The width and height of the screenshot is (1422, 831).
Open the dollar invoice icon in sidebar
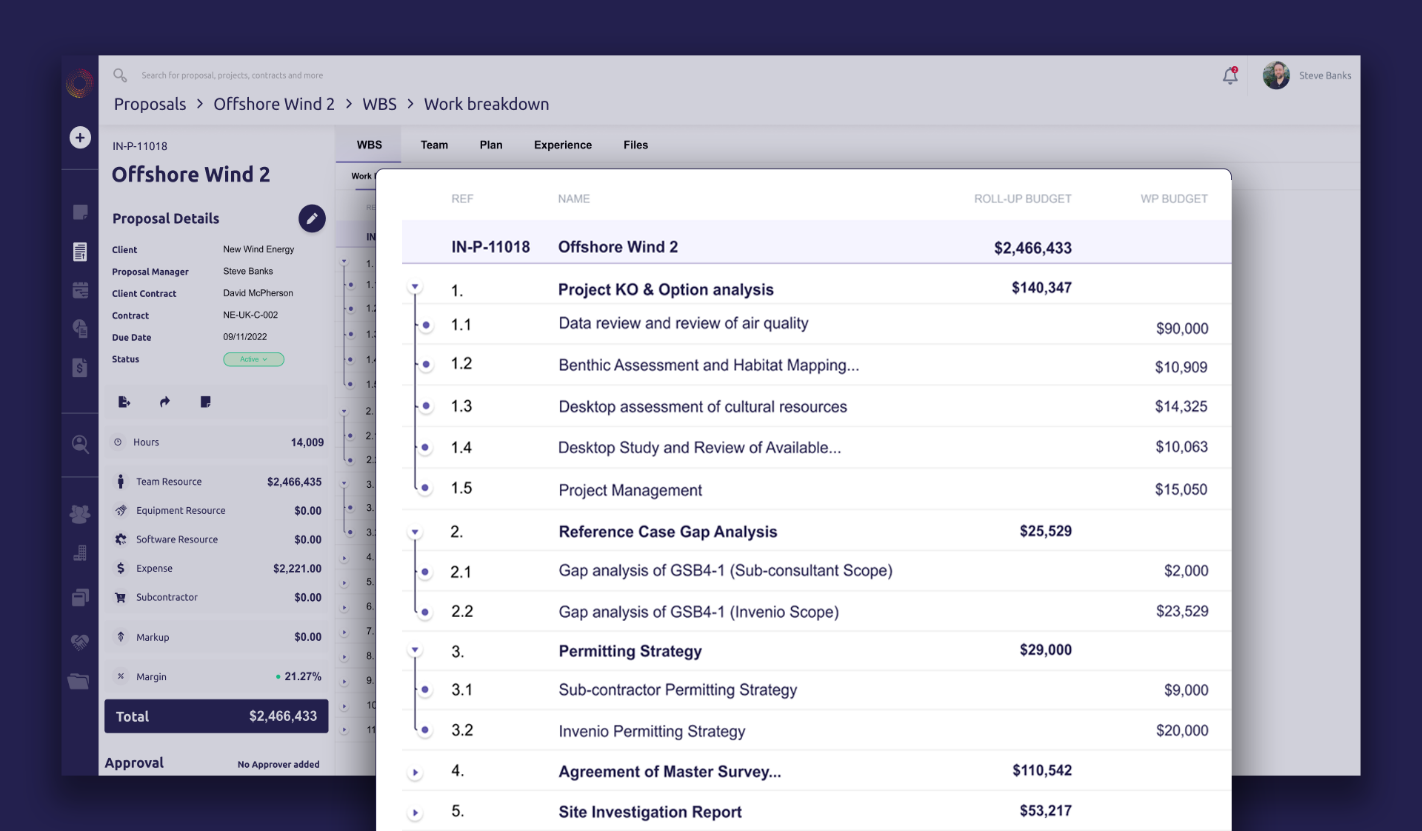coord(80,367)
